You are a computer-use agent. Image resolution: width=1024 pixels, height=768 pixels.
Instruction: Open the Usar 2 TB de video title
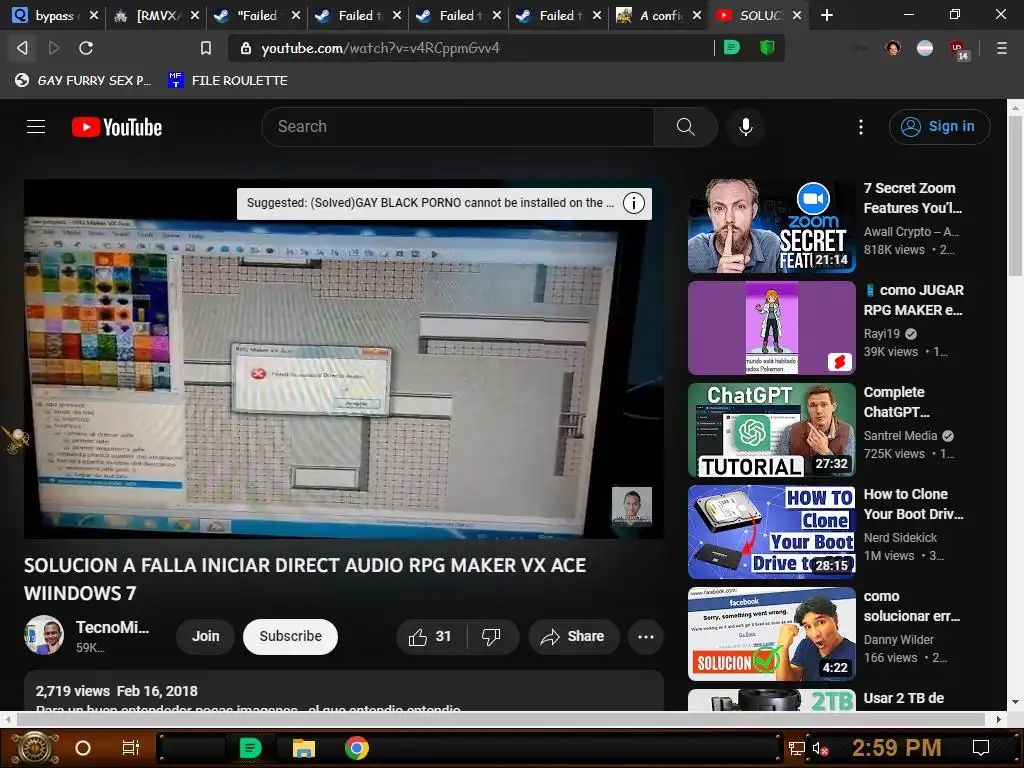coord(904,698)
